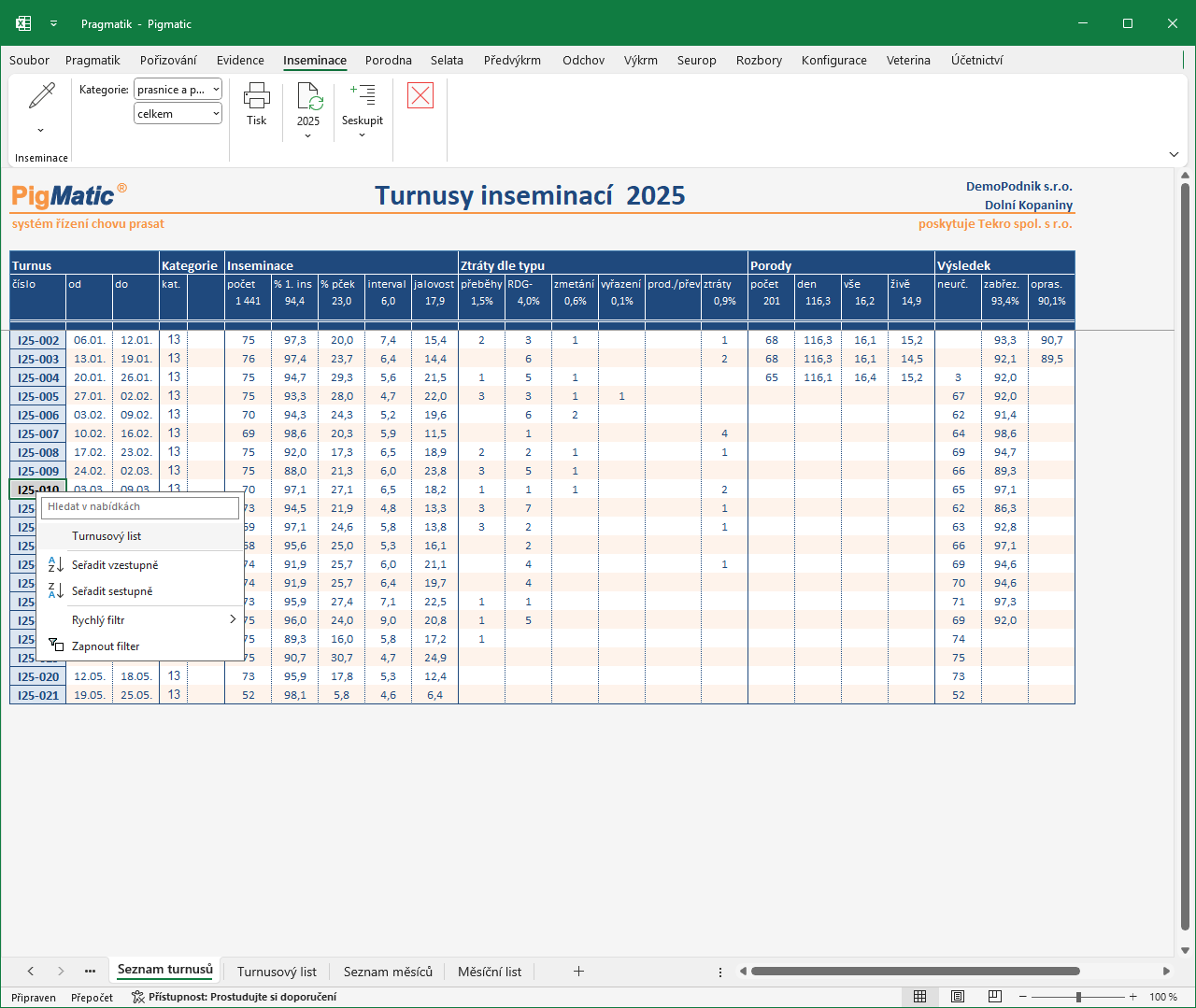Click zoom in plus button
Viewport: 1196px width, 1008px height.
(1133, 997)
